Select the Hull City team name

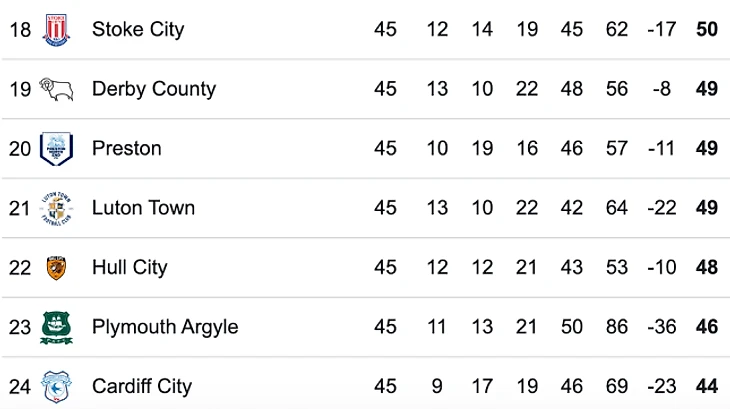(x=130, y=268)
